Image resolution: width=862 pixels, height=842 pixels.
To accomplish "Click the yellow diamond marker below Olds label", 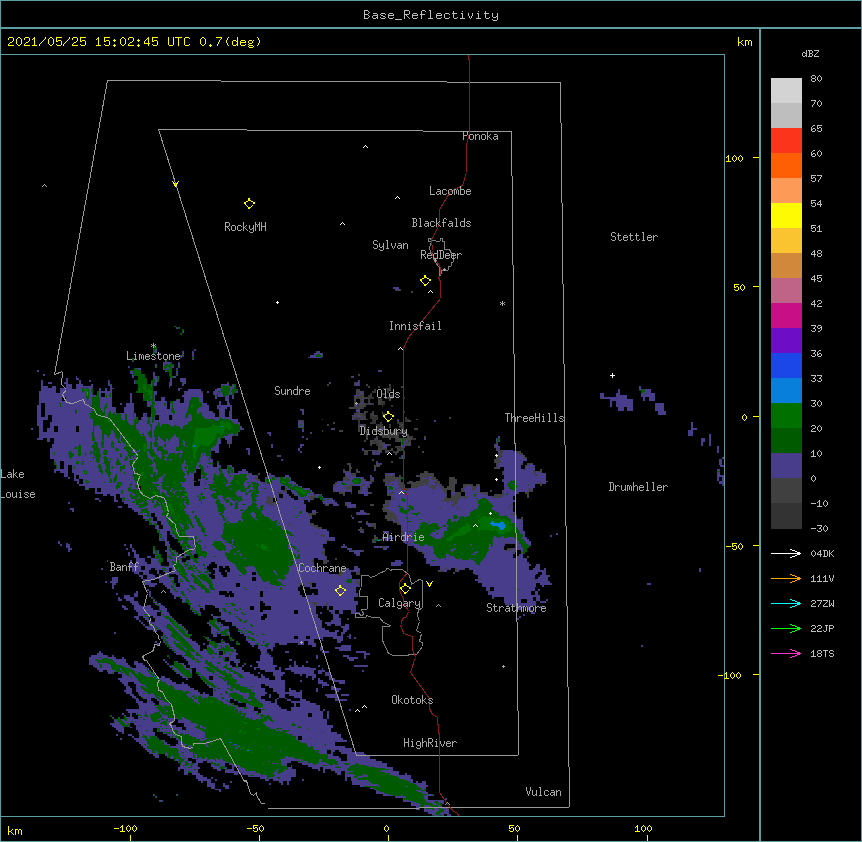I will click(x=388, y=417).
